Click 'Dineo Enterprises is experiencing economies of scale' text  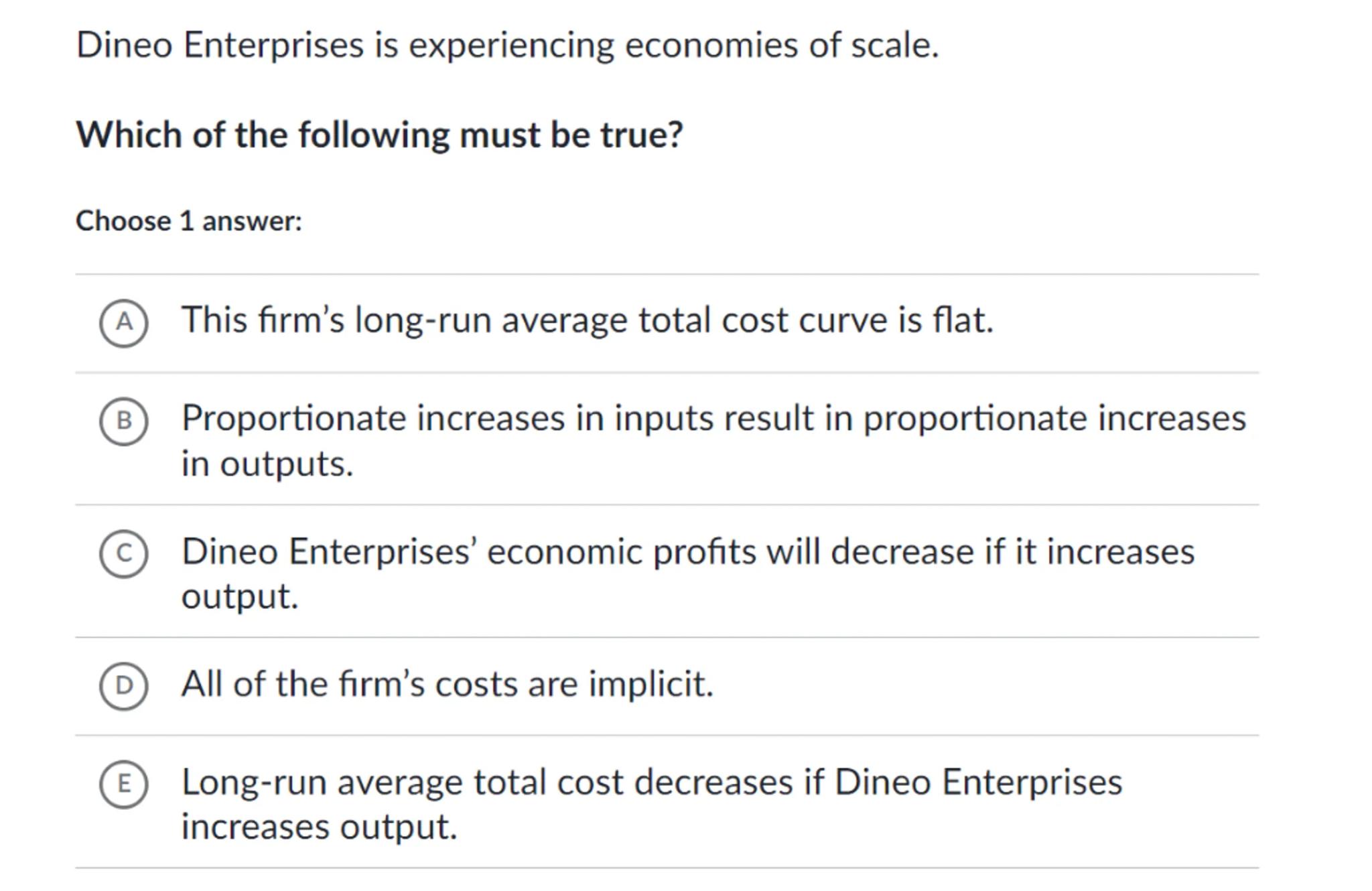click(x=507, y=46)
